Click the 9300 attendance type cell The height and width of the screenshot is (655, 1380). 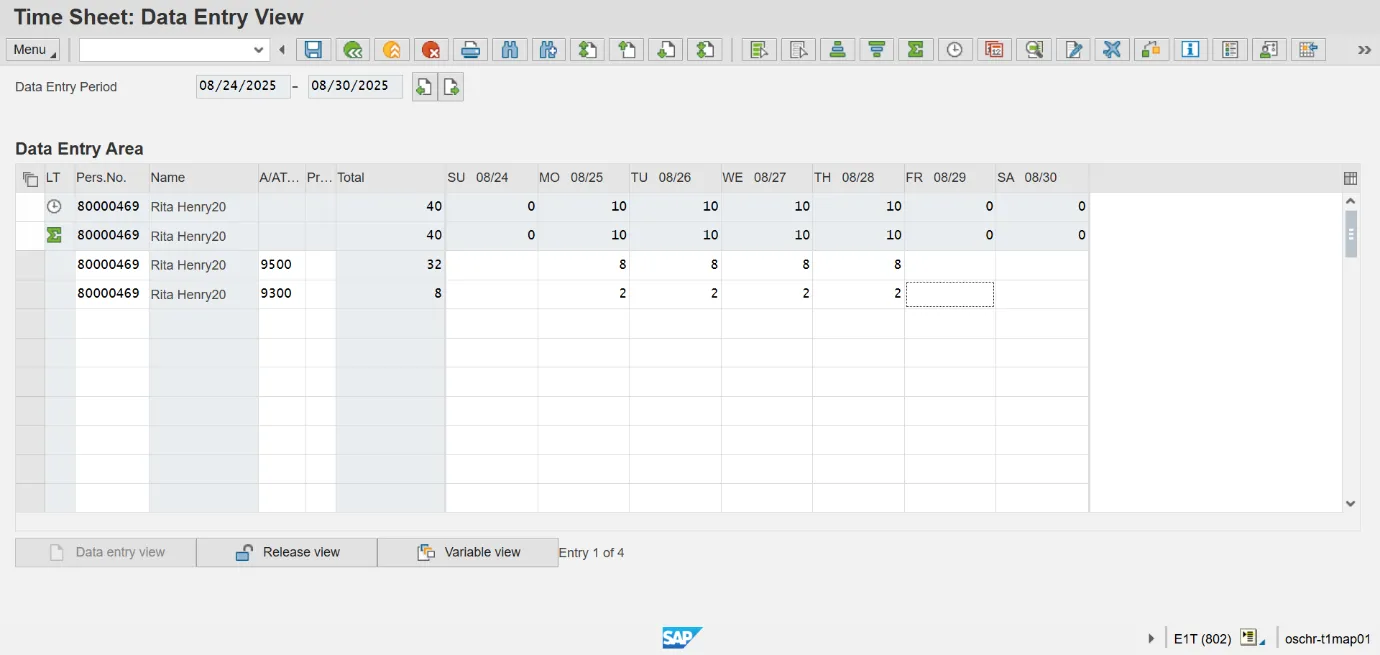(x=282, y=294)
